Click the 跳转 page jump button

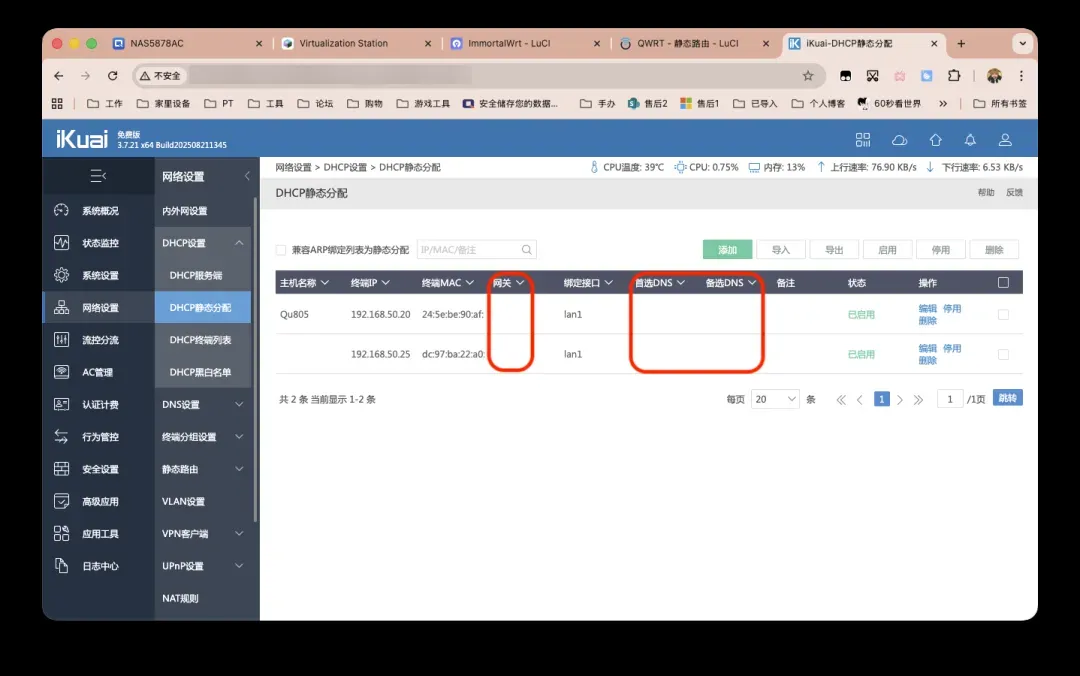tap(1008, 398)
